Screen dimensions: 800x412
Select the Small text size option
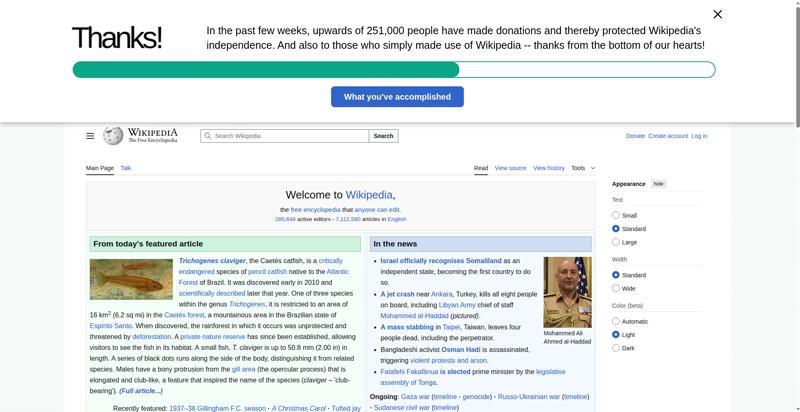pyautogui.click(x=616, y=215)
